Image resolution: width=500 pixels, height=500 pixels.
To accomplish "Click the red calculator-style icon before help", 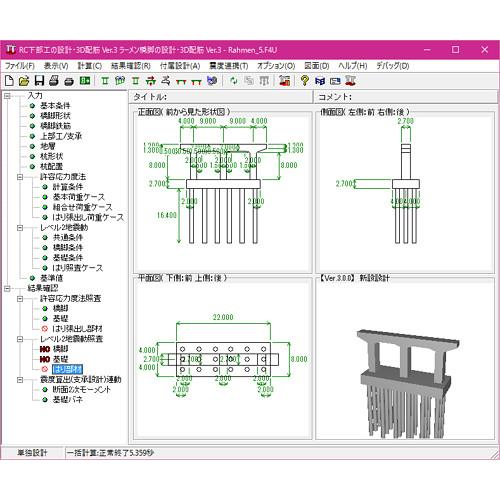I will 284,81.
